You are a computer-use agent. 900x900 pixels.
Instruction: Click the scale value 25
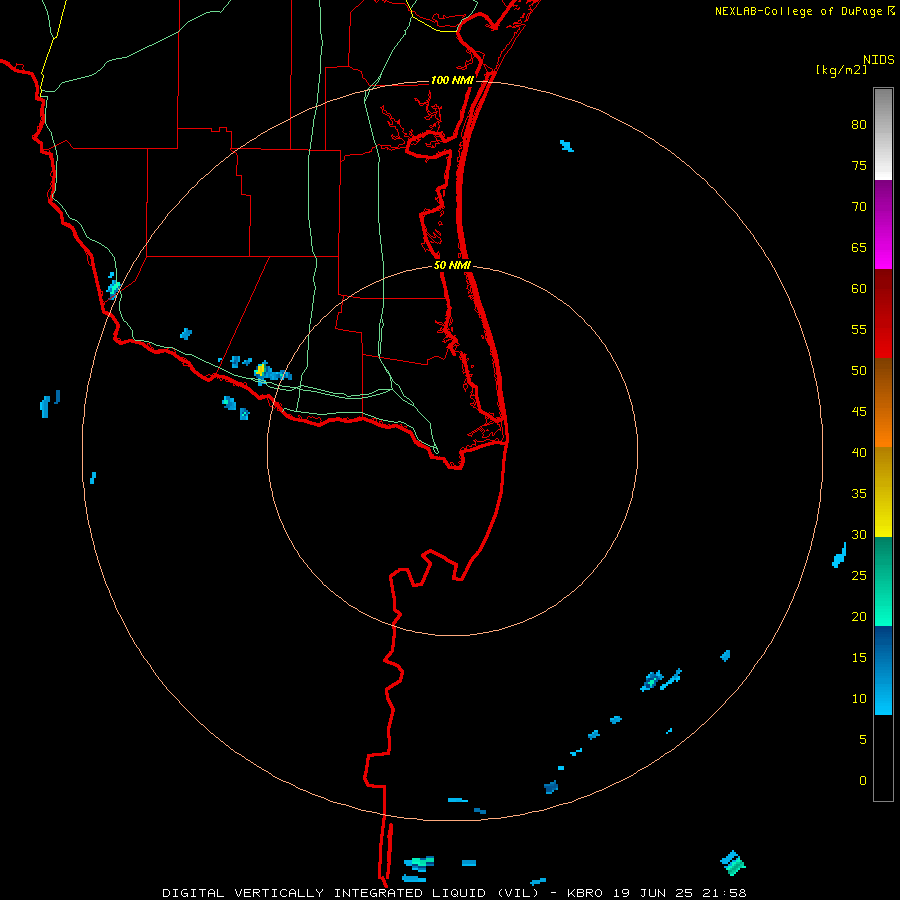(859, 575)
